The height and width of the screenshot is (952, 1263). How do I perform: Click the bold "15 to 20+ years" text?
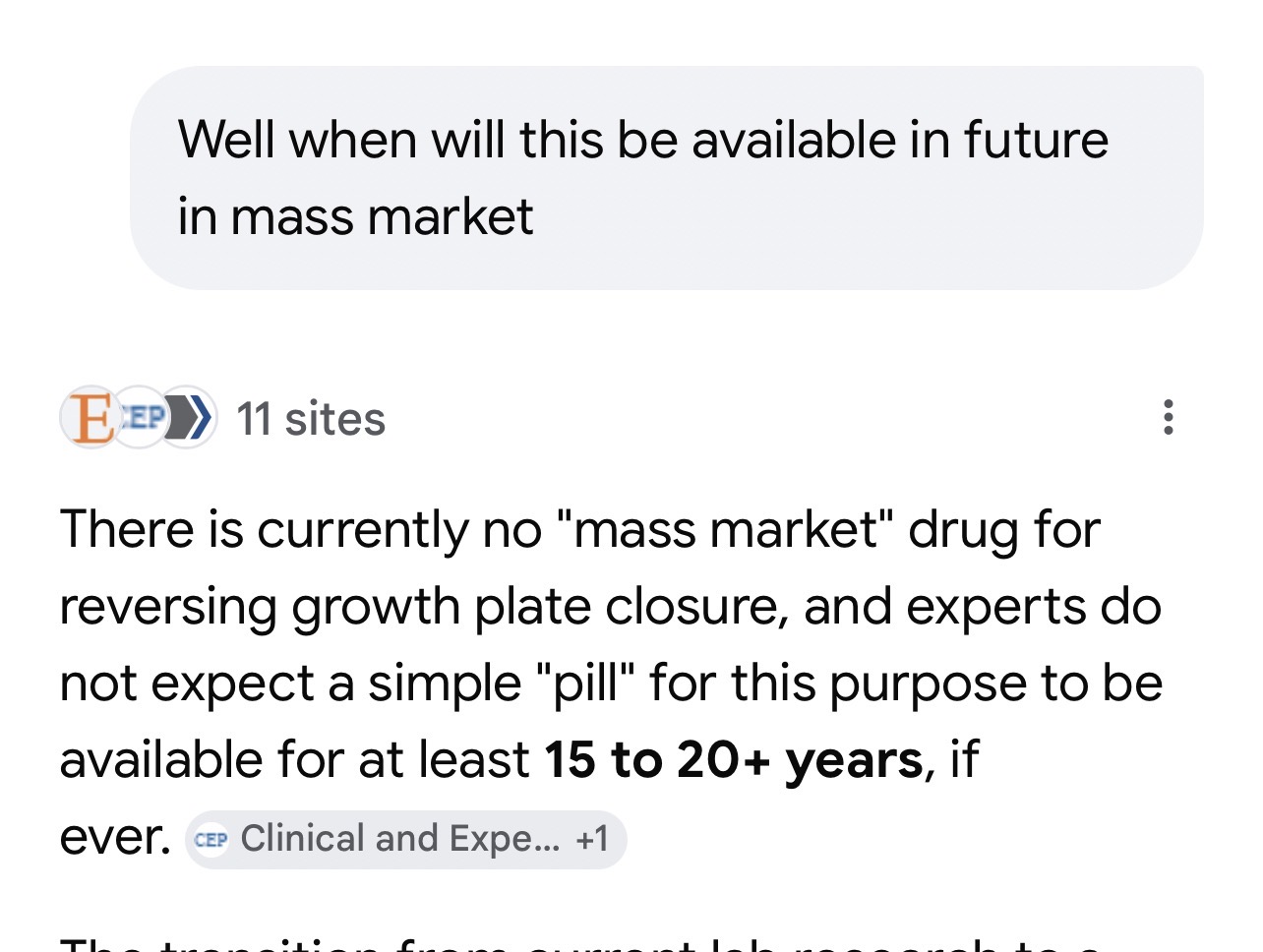click(734, 760)
